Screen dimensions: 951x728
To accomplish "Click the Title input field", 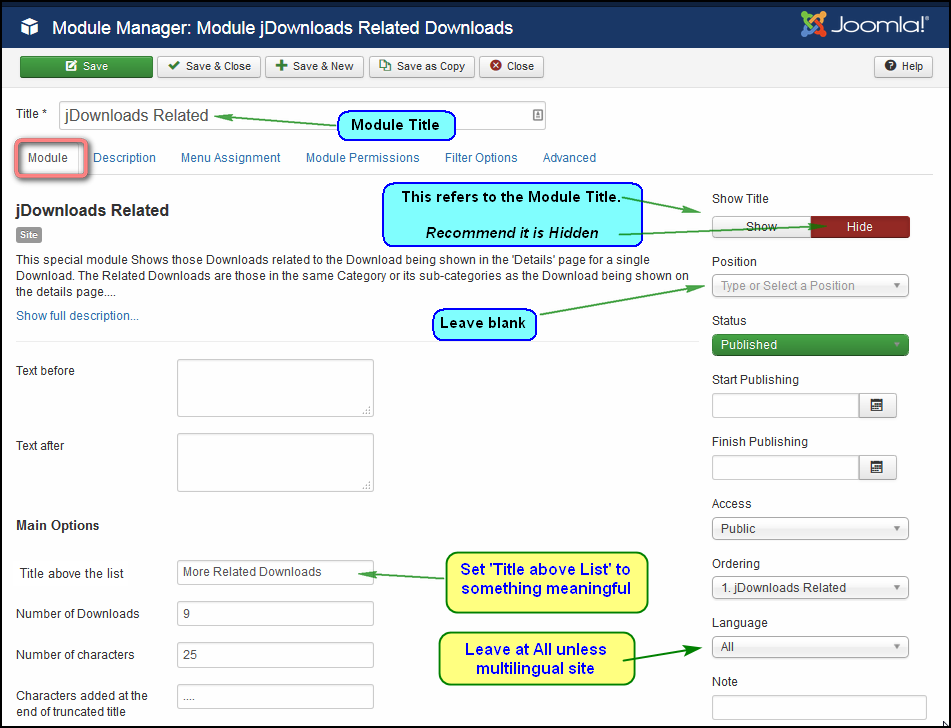I will pos(302,115).
